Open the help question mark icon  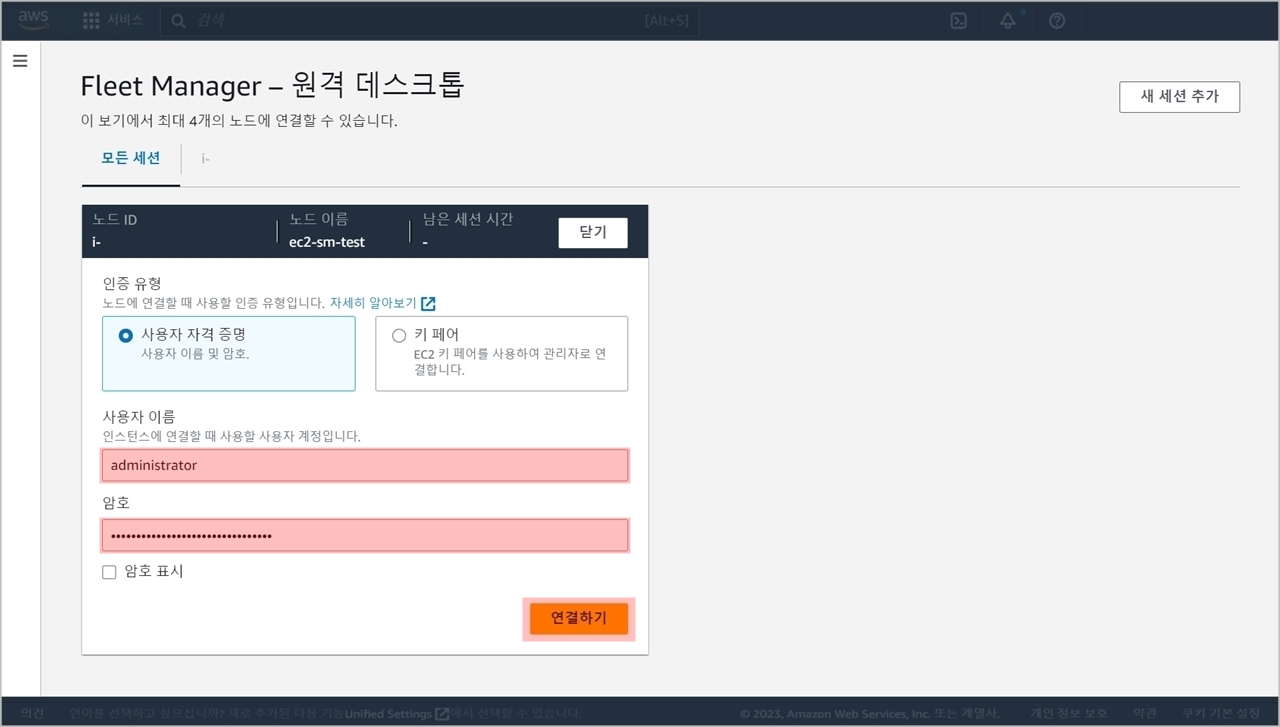[1057, 21]
